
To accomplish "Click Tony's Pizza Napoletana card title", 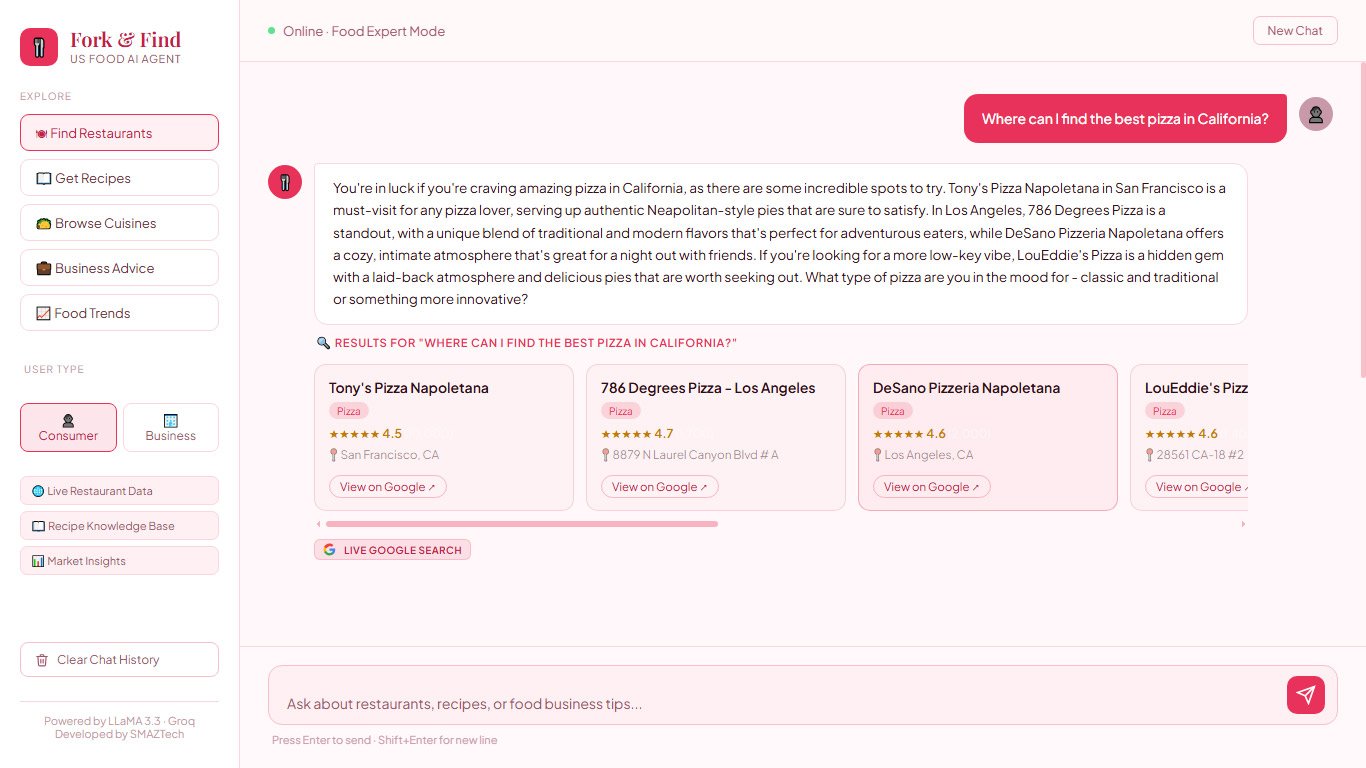I will 409,388.
